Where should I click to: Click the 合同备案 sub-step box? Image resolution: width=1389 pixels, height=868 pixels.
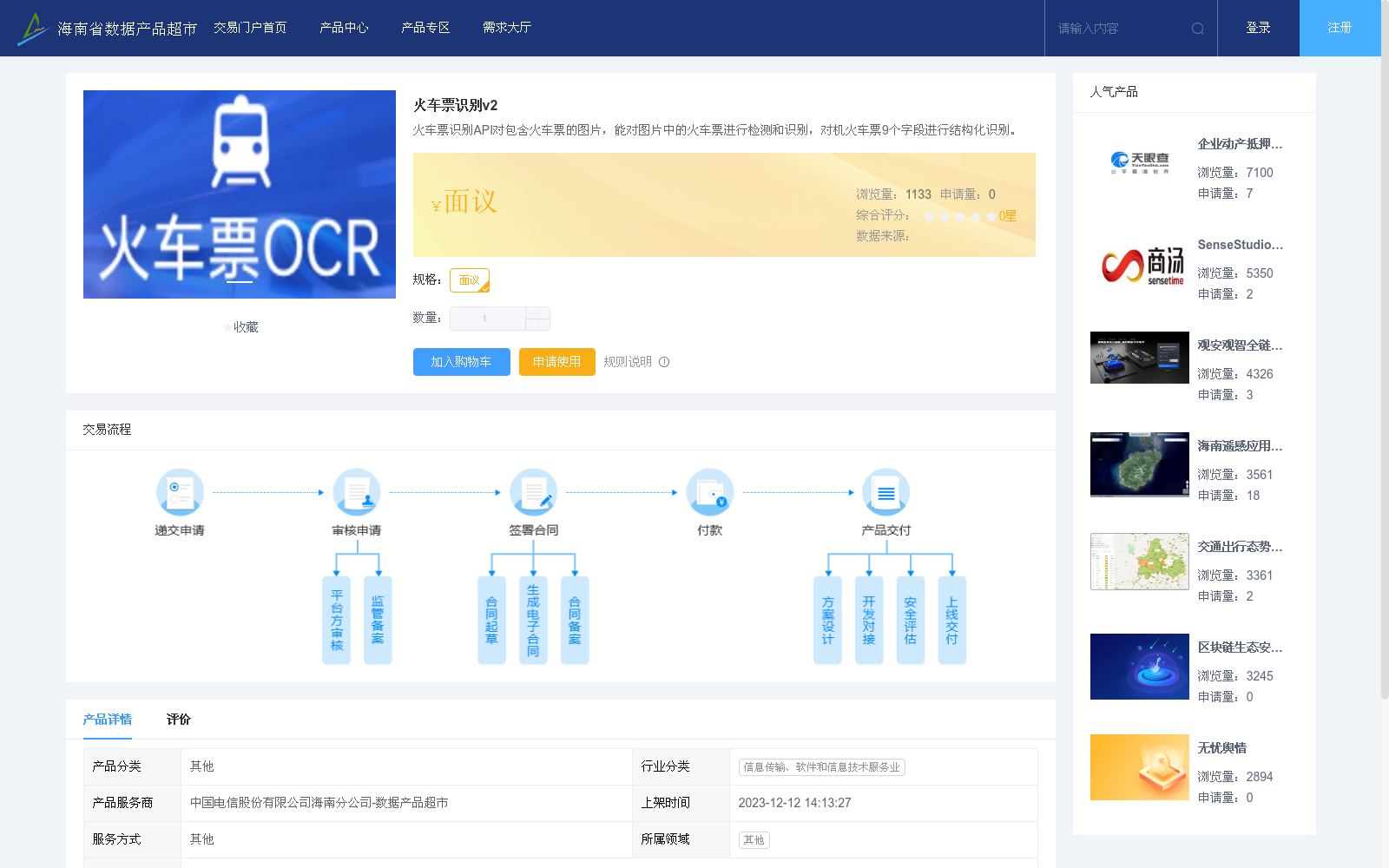click(575, 620)
